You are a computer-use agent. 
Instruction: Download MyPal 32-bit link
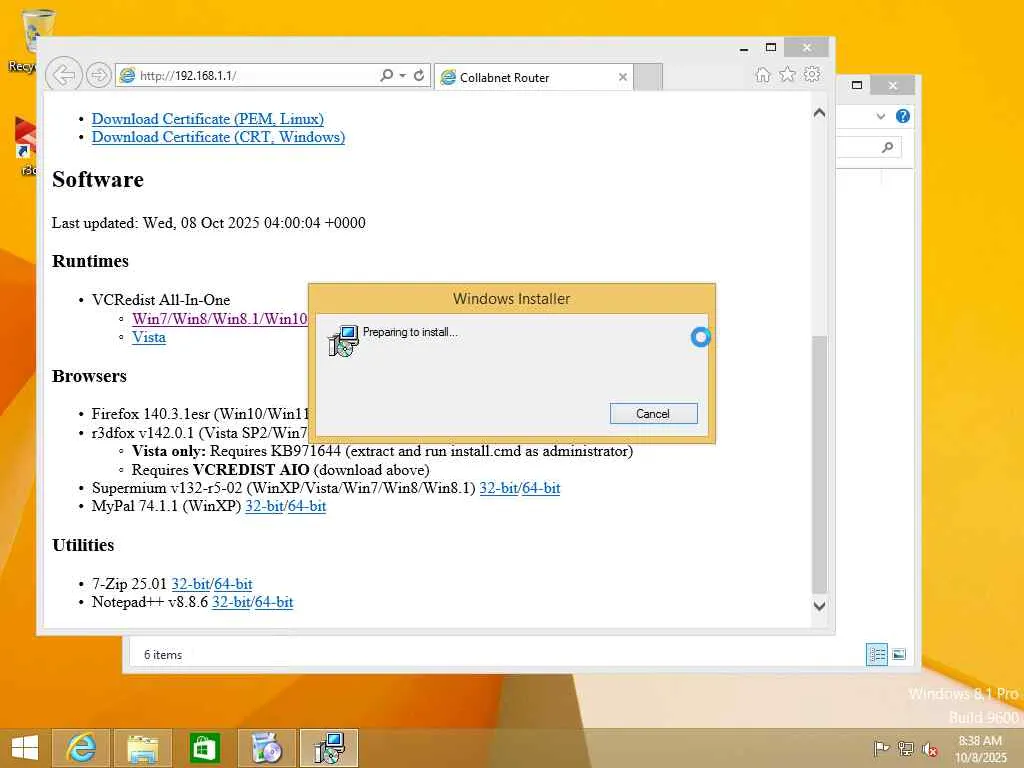pyautogui.click(x=264, y=506)
